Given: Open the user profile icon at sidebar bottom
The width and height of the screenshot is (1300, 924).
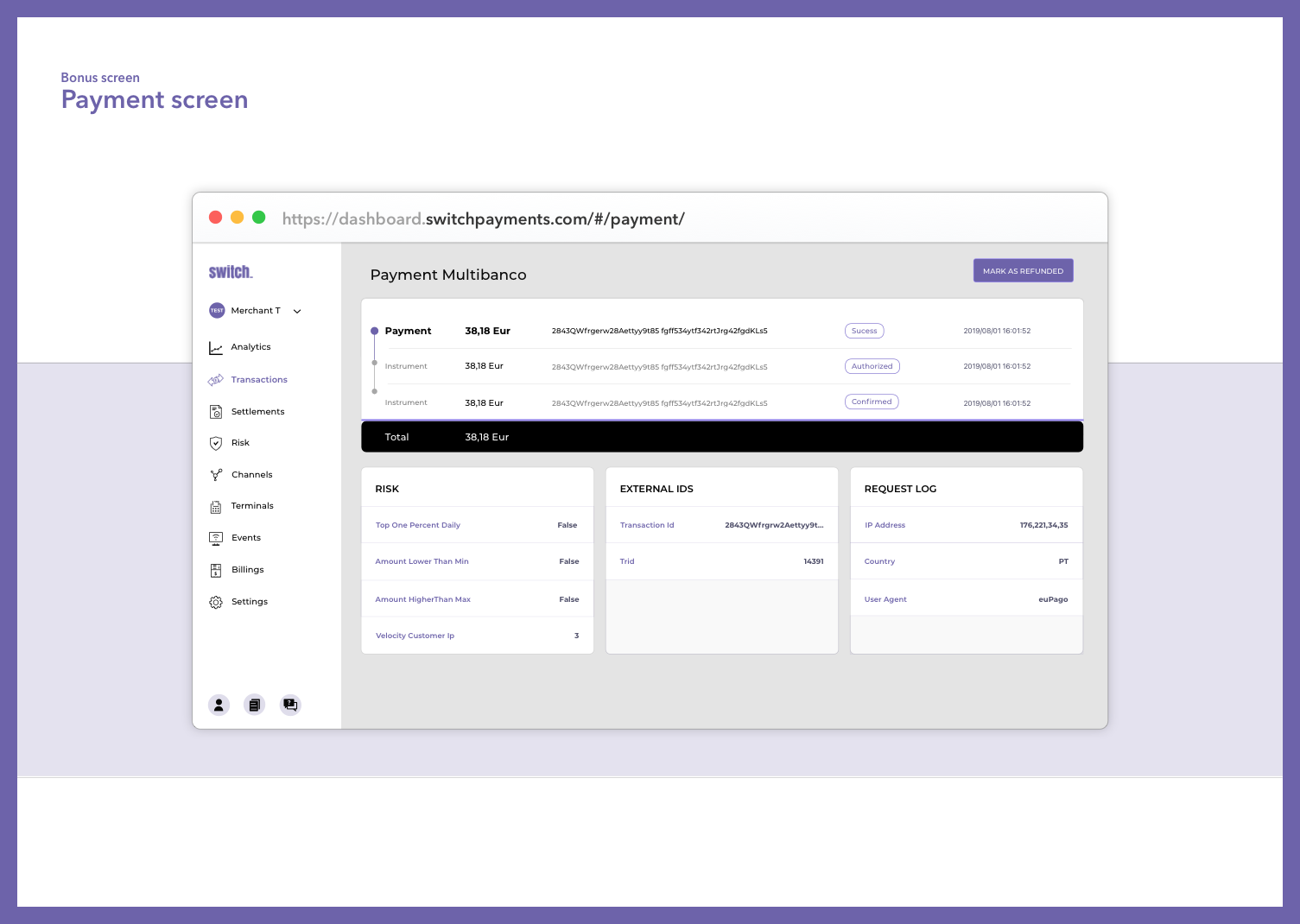Looking at the screenshot, I should [x=219, y=706].
